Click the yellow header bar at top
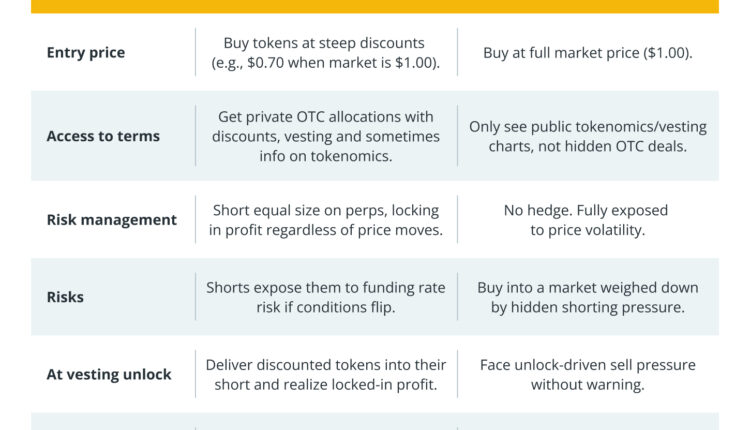750x430 pixels. 375,6
